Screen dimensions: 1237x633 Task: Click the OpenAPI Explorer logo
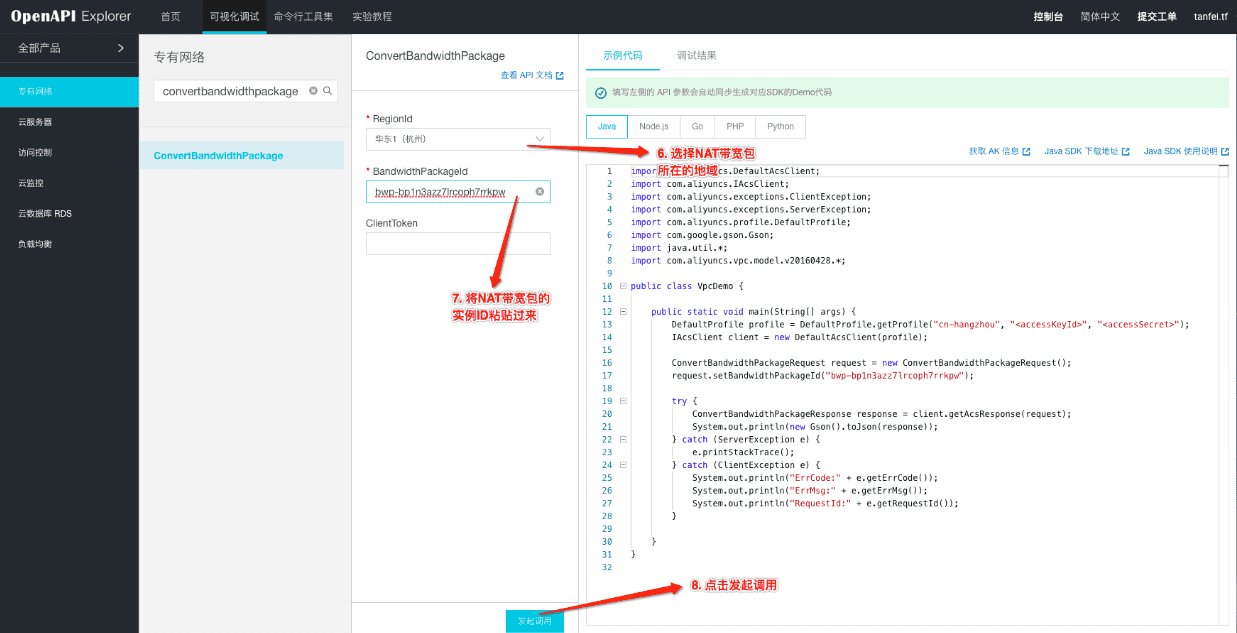click(x=71, y=17)
